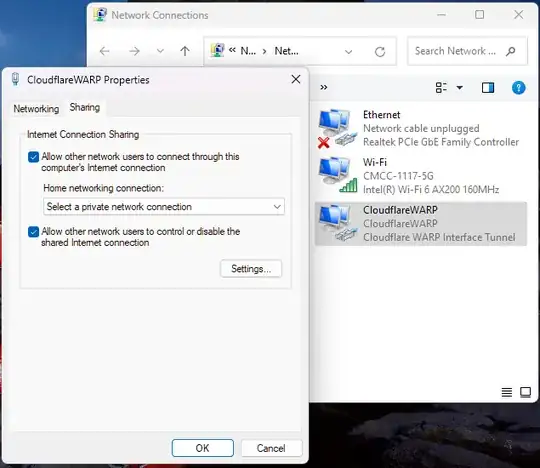The image size is (540, 468).
Task: Click the address bar network icon
Action: click(217, 51)
